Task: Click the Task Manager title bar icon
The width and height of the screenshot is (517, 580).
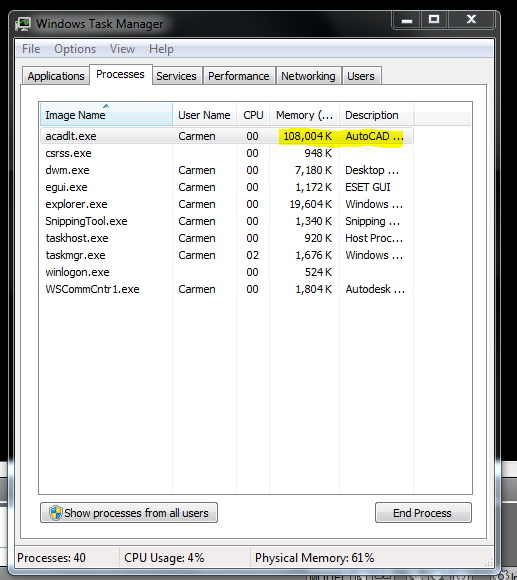Action: 23,24
